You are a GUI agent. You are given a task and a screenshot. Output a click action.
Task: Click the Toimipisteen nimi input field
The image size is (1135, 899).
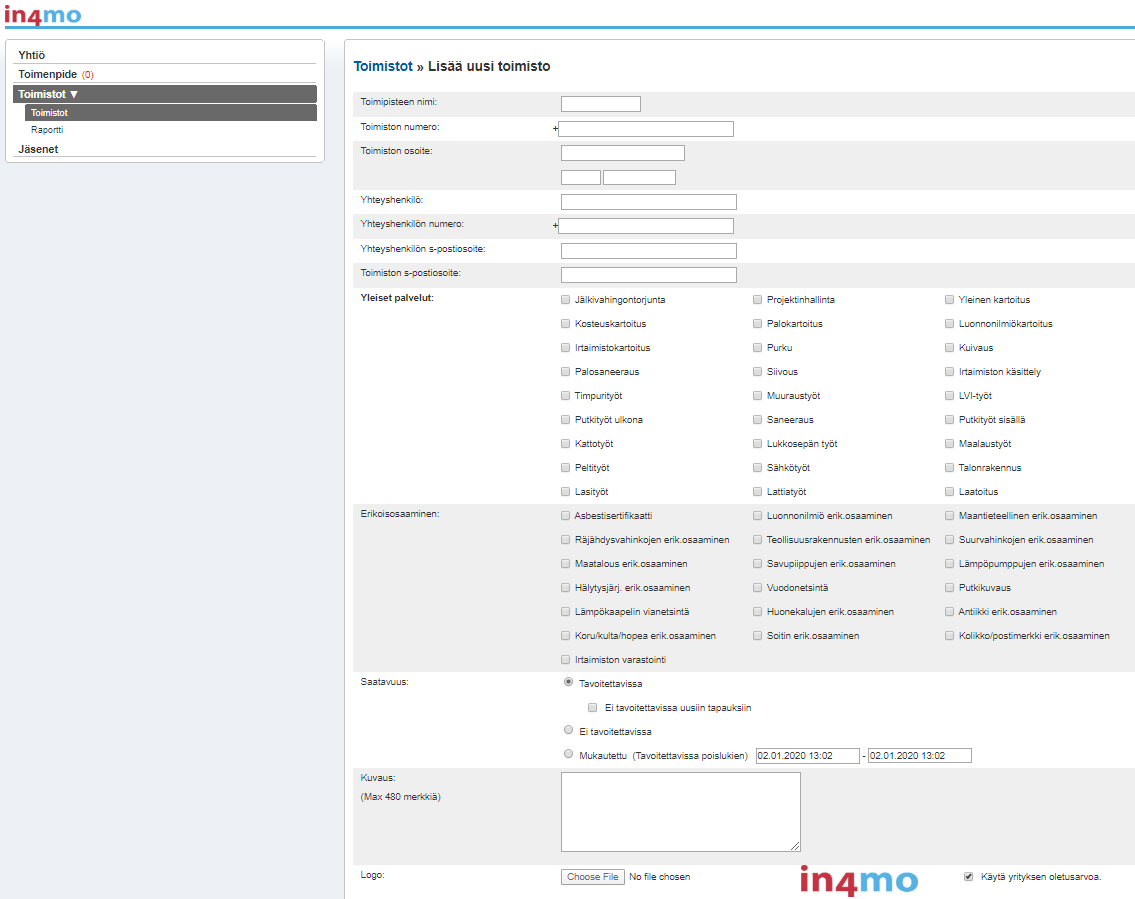600,104
